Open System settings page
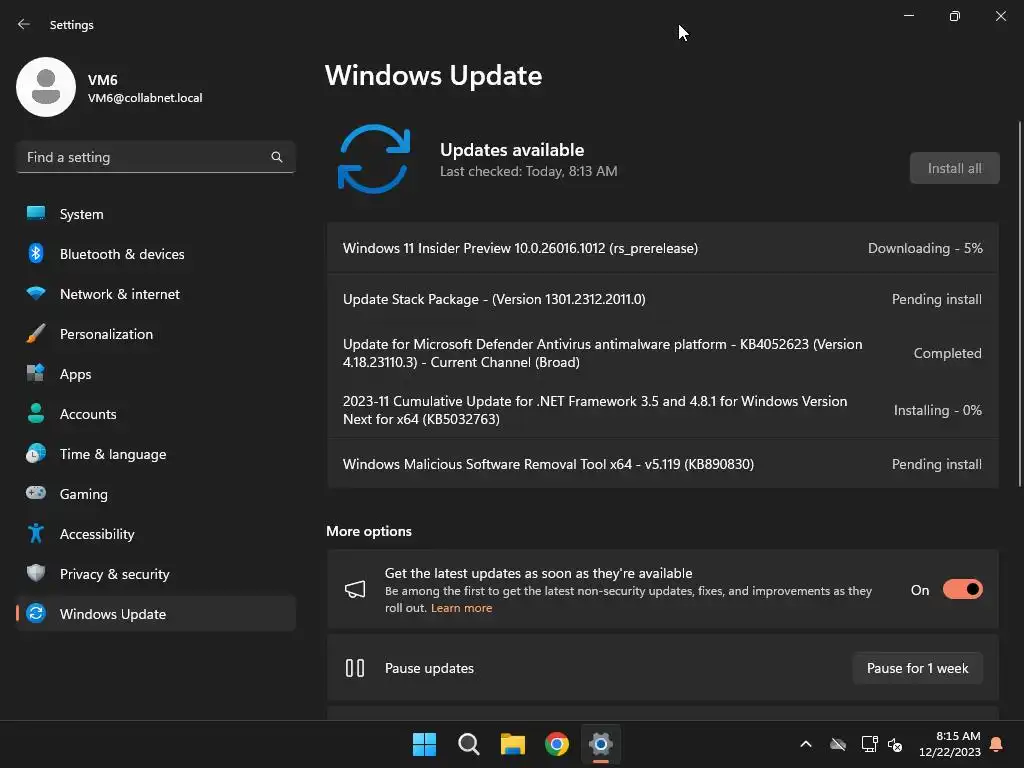 (156, 214)
